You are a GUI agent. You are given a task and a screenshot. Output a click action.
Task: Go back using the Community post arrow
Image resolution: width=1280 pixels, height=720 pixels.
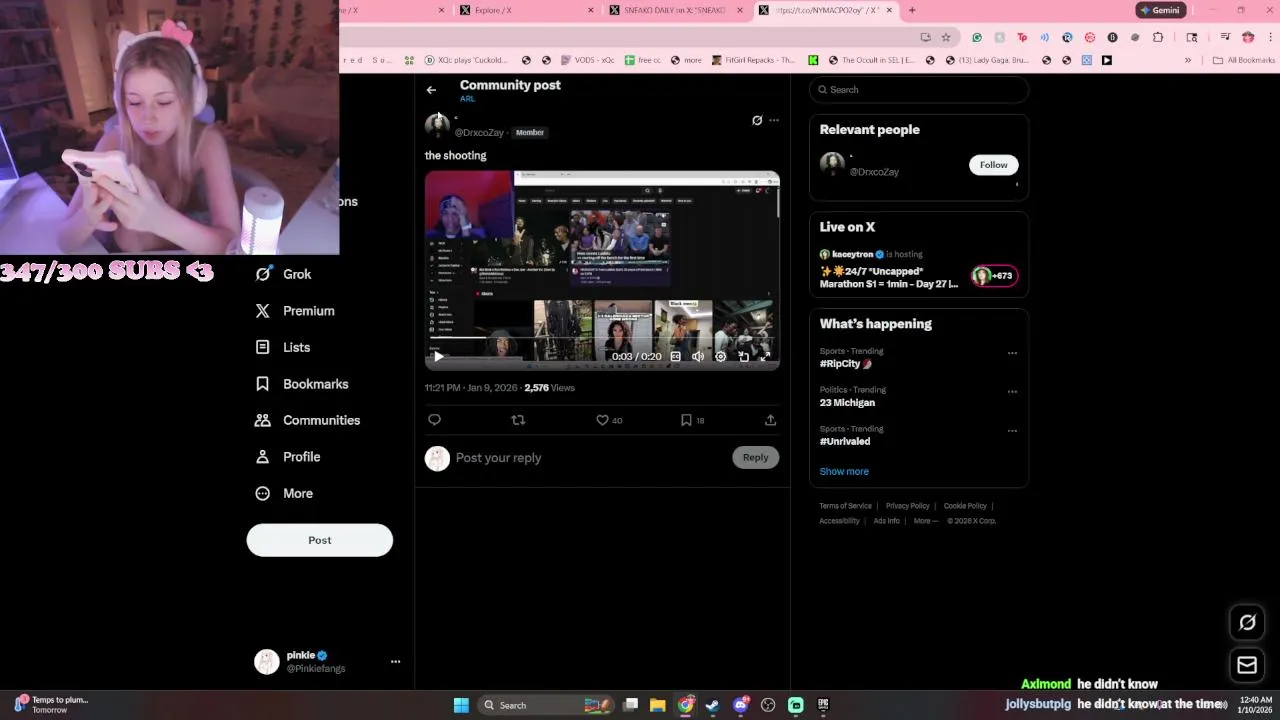click(x=431, y=90)
